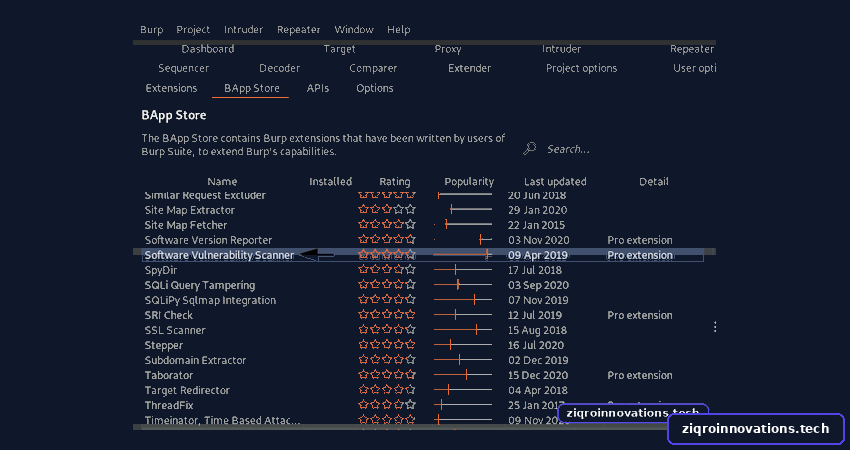
Task: Click star rating of Stepper
Action: click(387, 345)
